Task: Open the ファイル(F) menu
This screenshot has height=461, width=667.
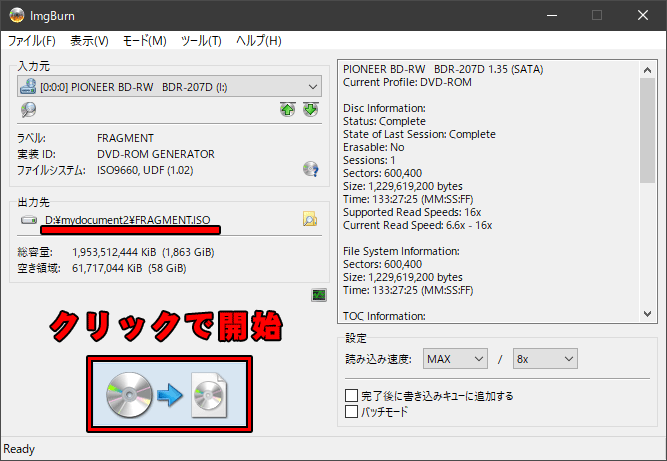Action: [32, 41]
